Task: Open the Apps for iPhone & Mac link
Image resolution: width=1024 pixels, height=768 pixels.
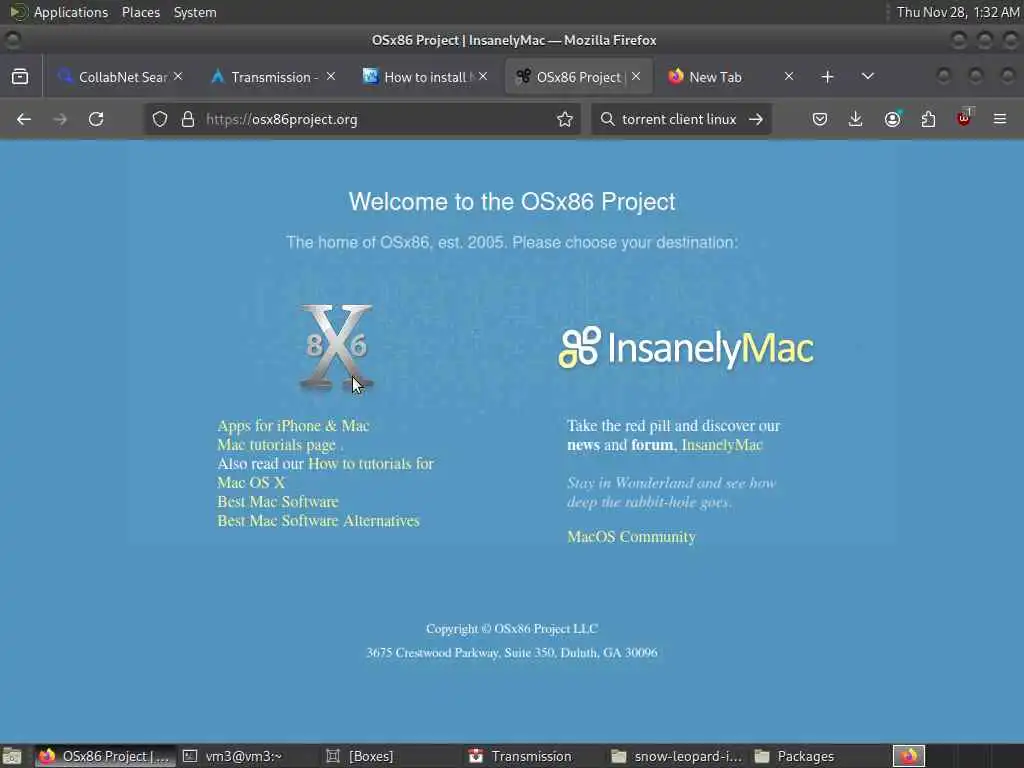Action: [293, 426]
